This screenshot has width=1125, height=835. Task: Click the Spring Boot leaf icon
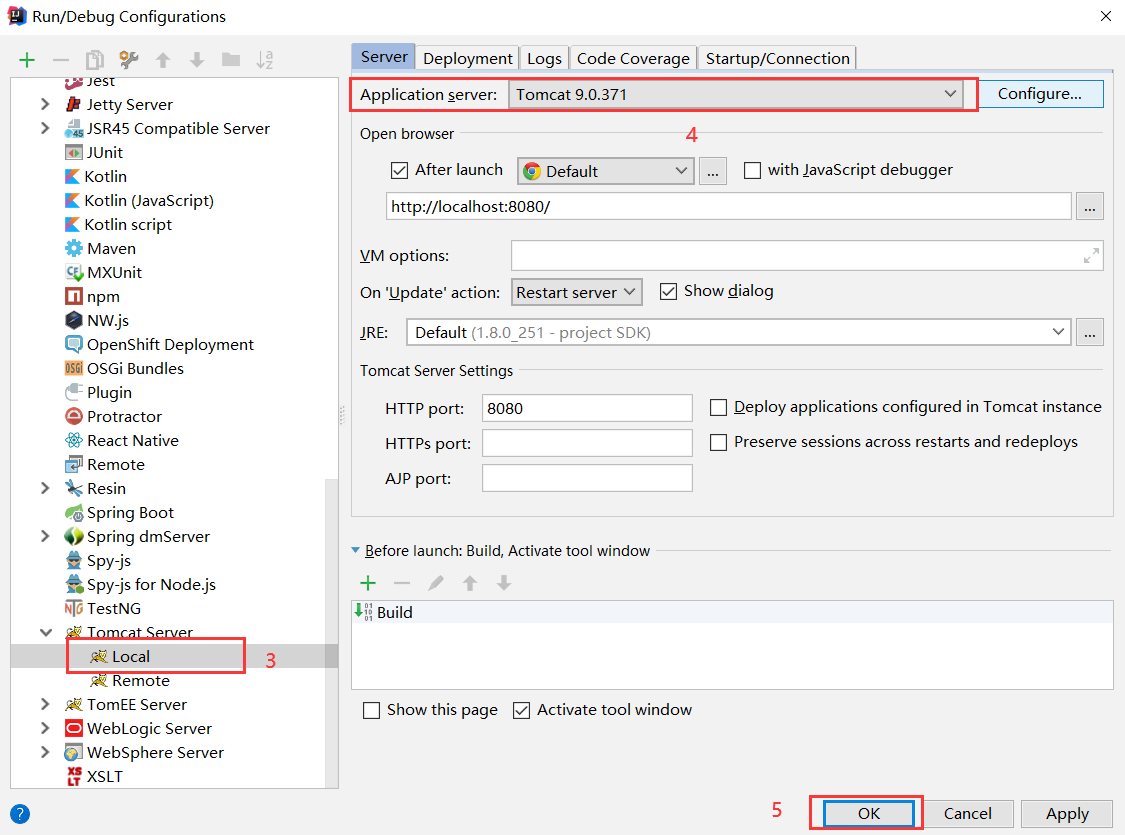click(73, 513)
